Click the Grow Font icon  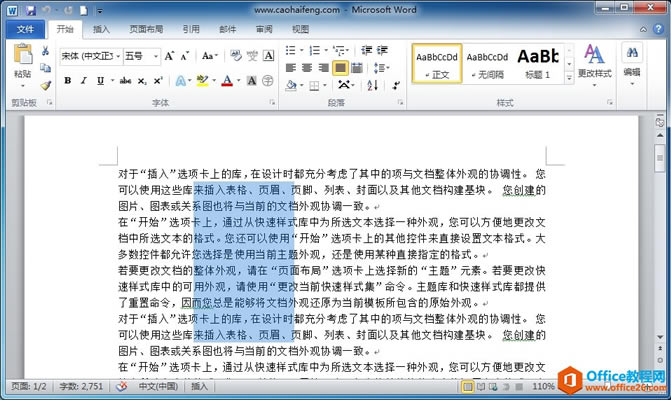pos(169,56)
